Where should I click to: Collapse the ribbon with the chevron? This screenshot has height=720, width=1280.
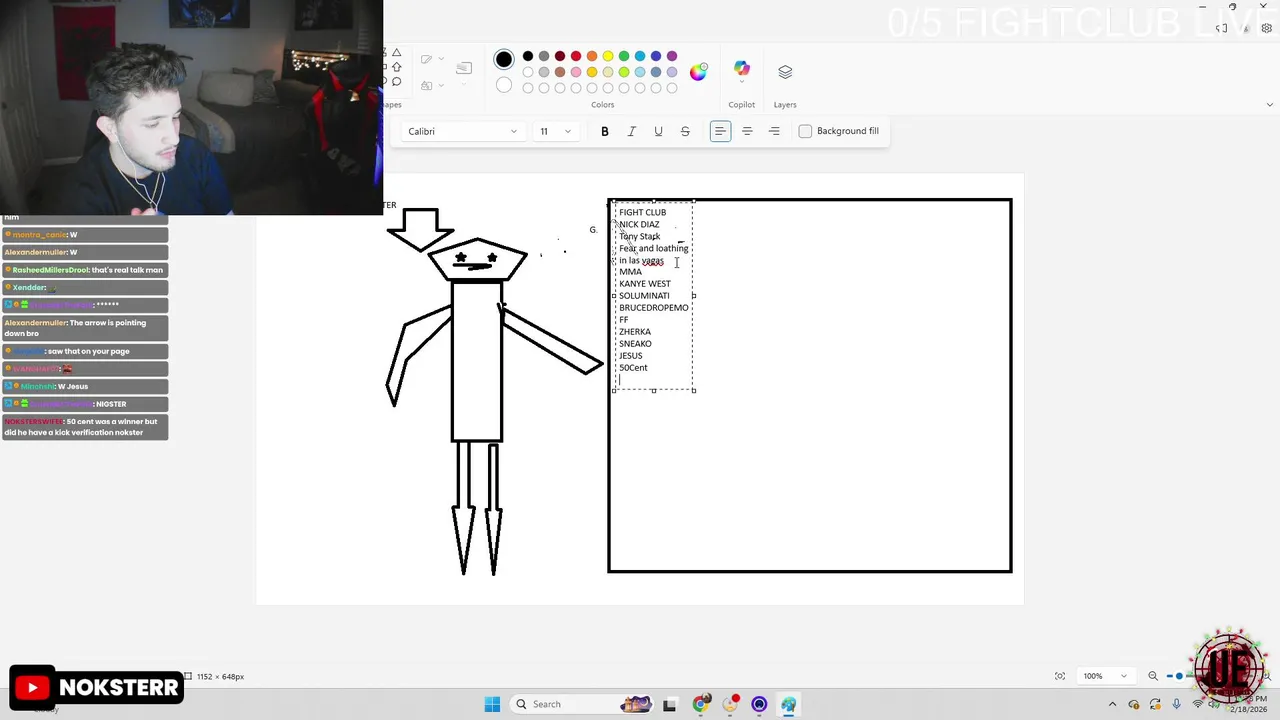pos(1269,104)
